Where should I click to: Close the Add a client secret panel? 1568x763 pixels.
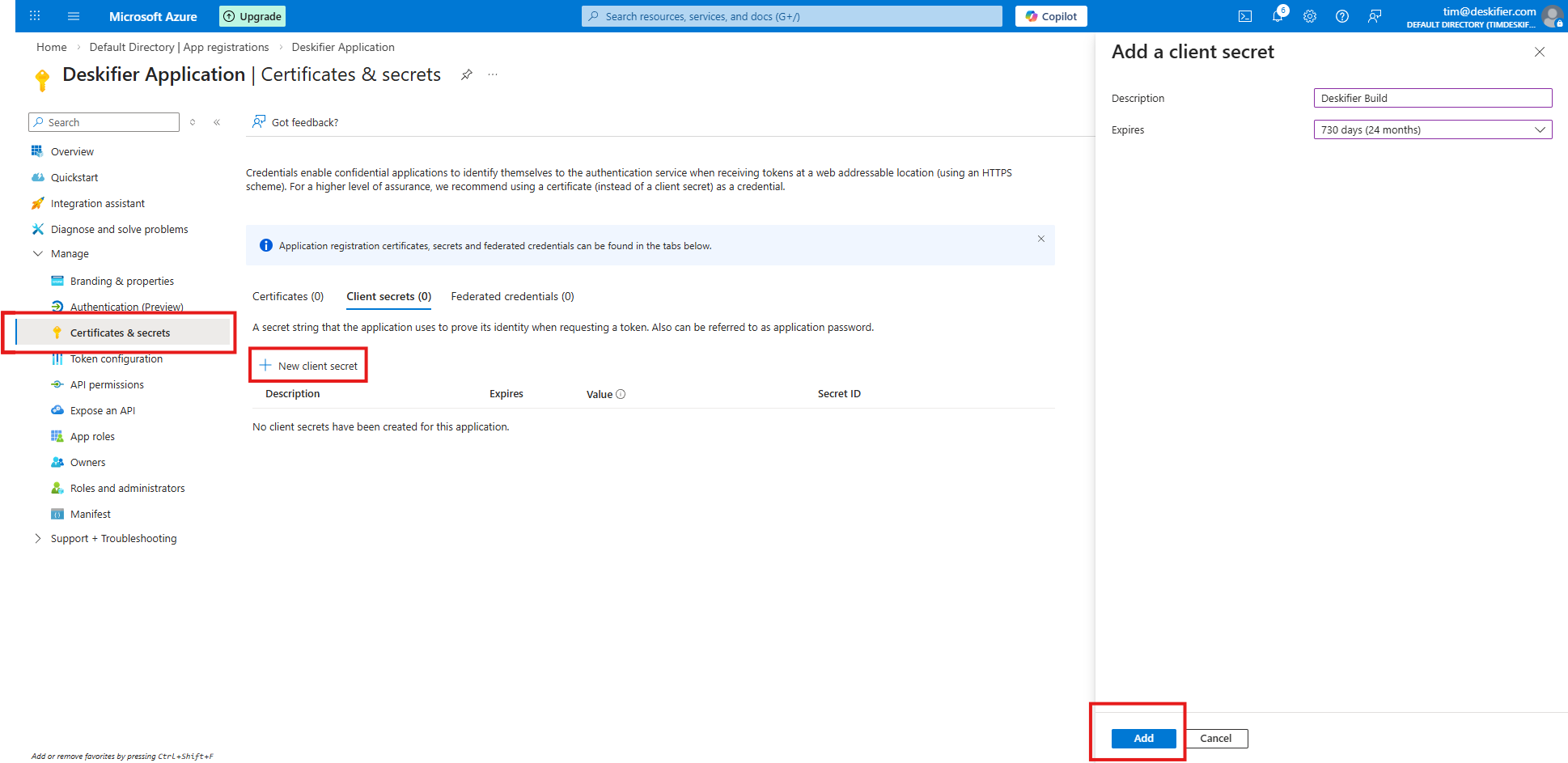(x=1540, y=52)
